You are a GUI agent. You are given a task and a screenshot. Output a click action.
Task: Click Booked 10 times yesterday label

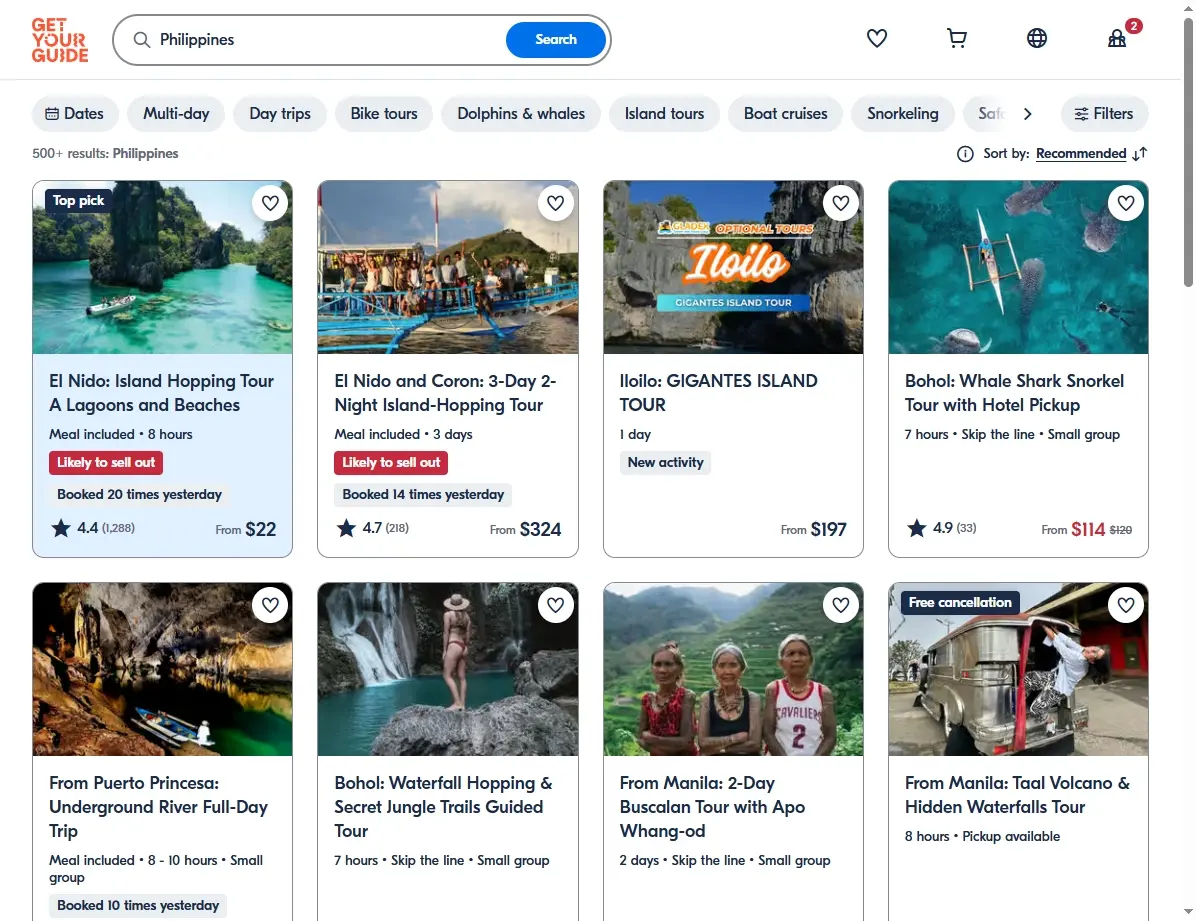tap(138, 906)
